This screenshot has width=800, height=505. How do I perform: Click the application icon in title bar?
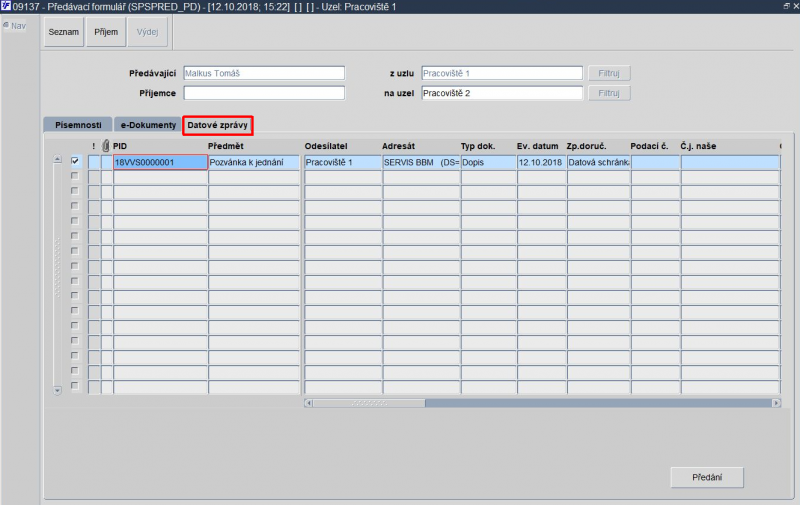[x=6, y=6]
